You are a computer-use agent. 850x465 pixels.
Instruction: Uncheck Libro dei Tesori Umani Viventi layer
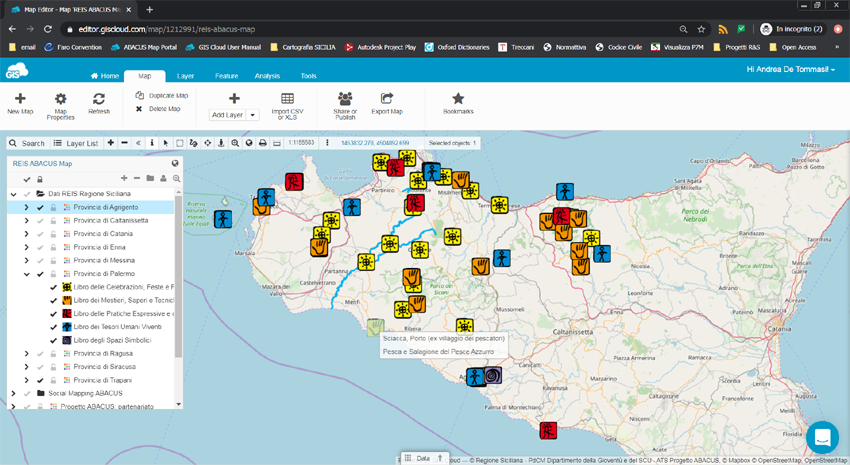(x=53, y=327)
